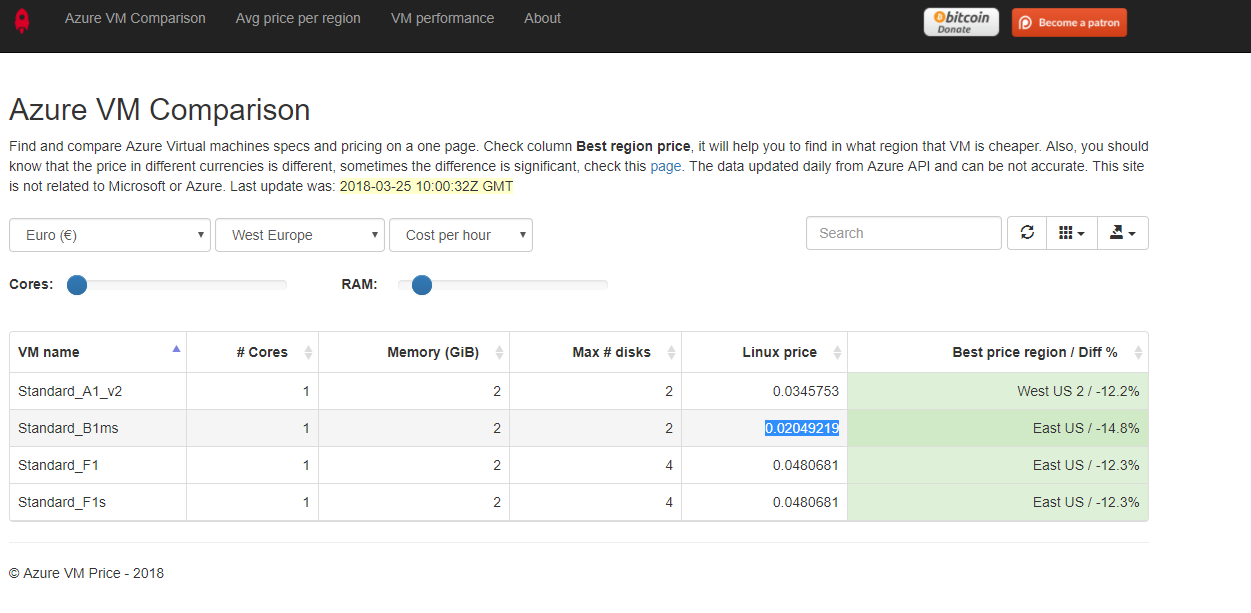Click the Standard_F1s VM name cell

98,502
